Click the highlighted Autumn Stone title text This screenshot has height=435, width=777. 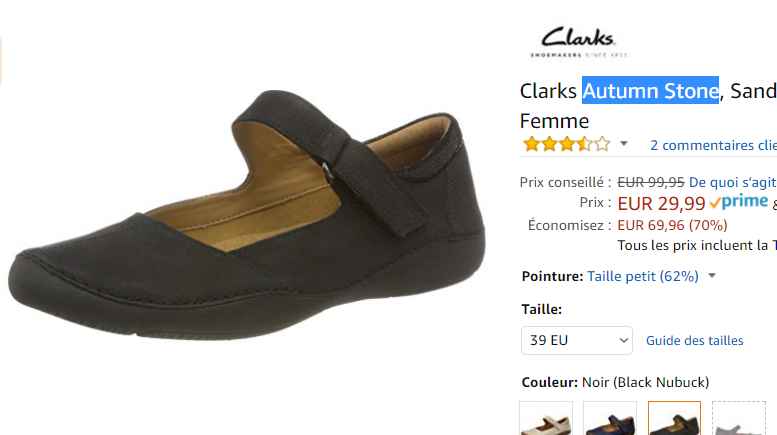pos(650,91)
